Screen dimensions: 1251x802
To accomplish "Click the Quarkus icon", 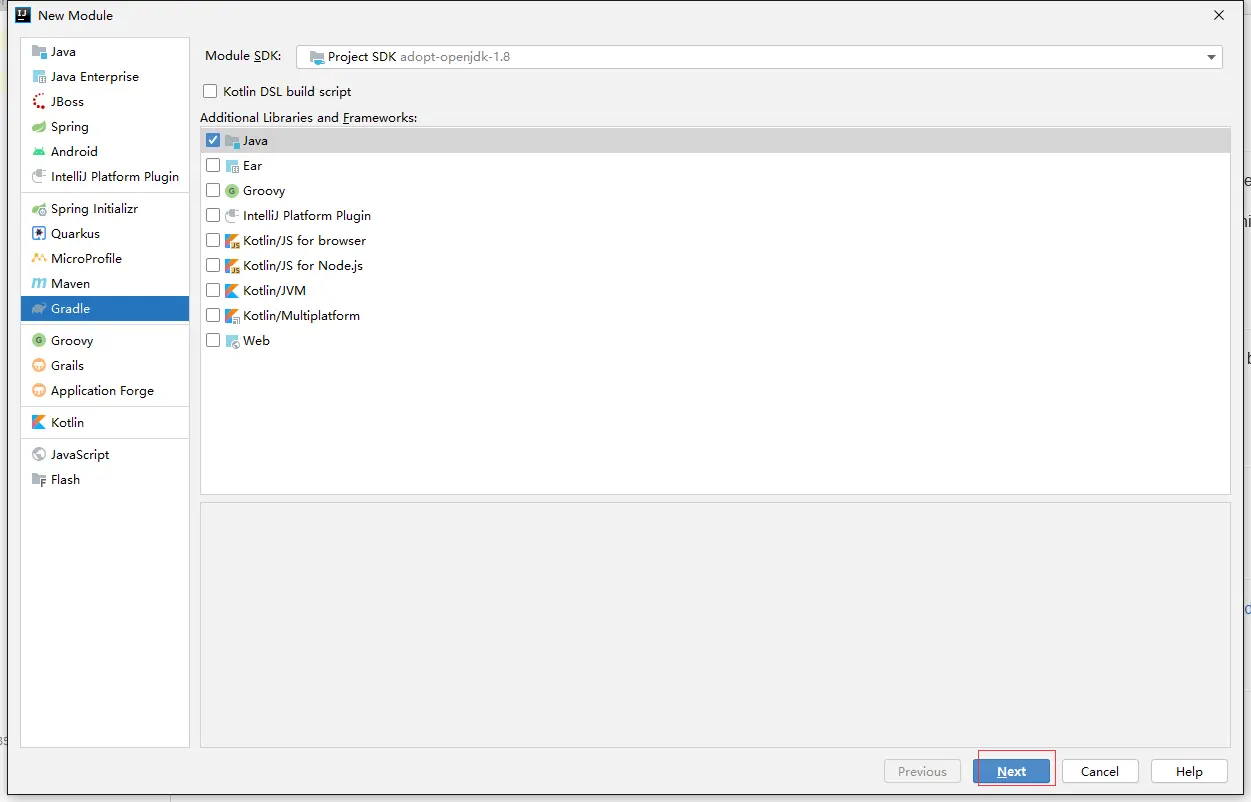I will 39,234.
